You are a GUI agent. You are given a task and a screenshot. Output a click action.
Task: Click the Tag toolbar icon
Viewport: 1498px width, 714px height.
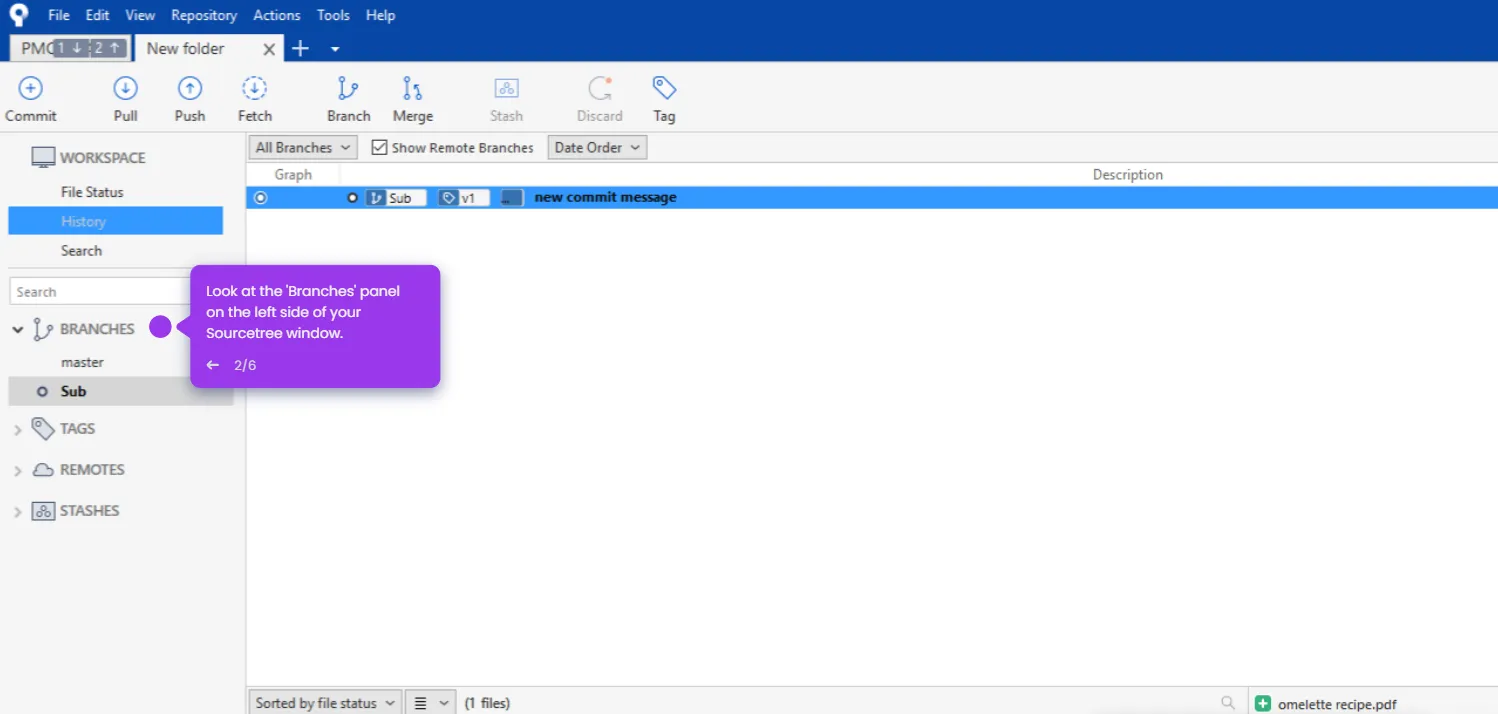pyautogui.click(x=664, y=87)
